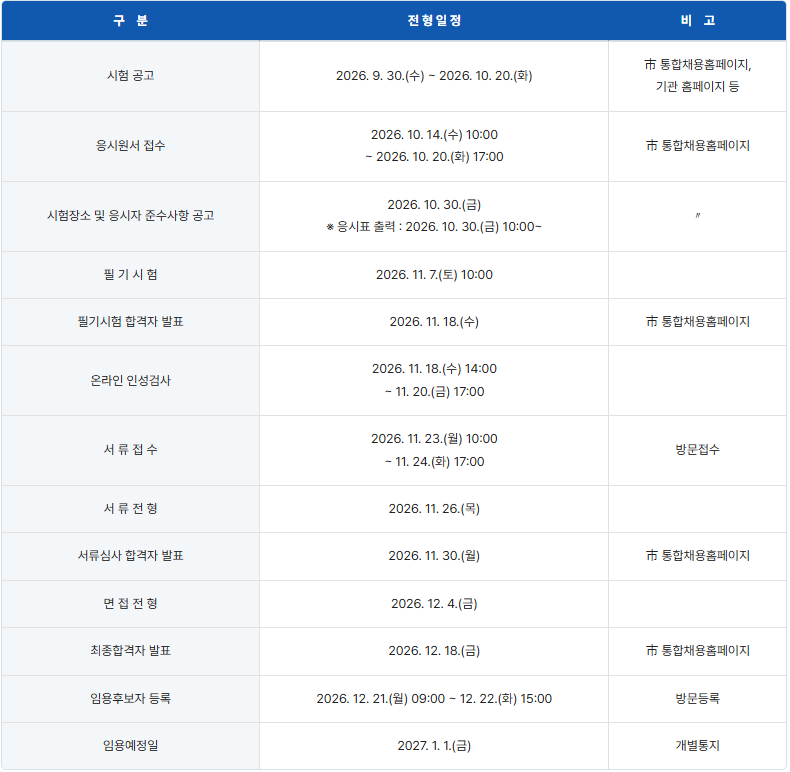Select the '온라인 인성검사' row label

point(130,380)
